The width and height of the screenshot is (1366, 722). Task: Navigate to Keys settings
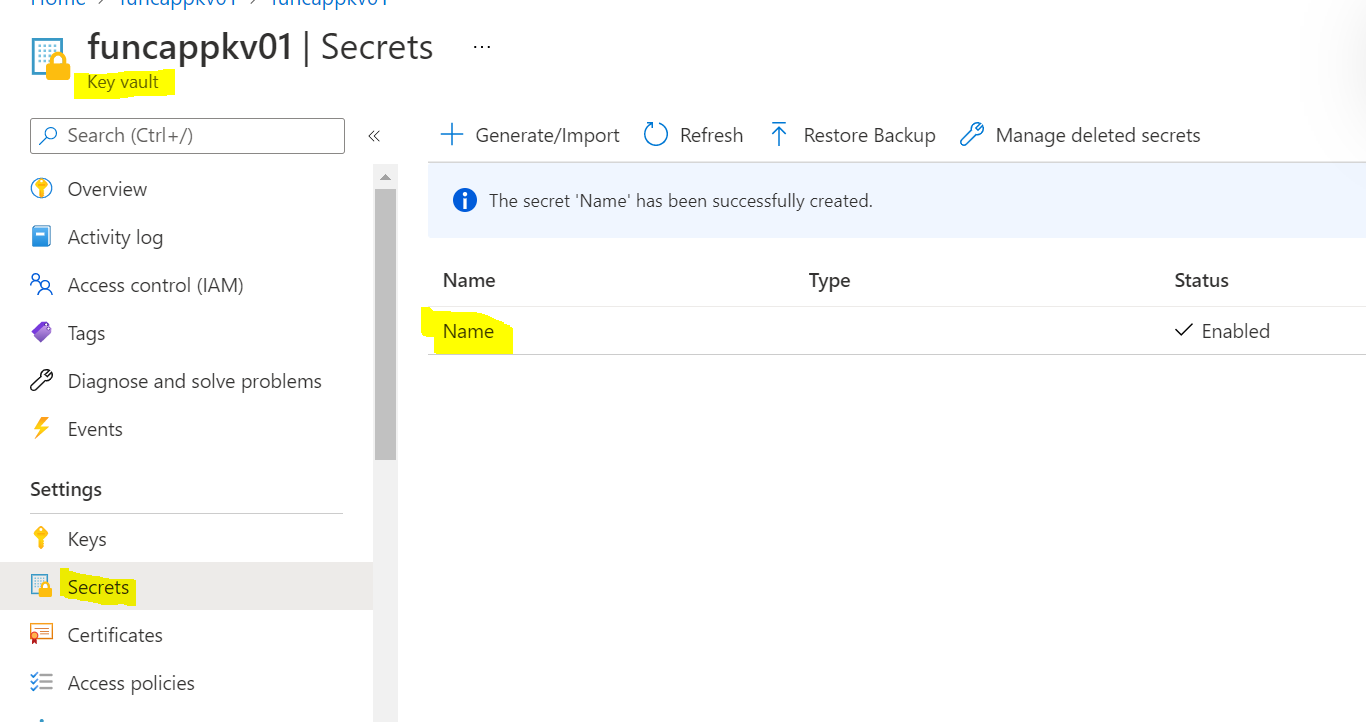87,539
